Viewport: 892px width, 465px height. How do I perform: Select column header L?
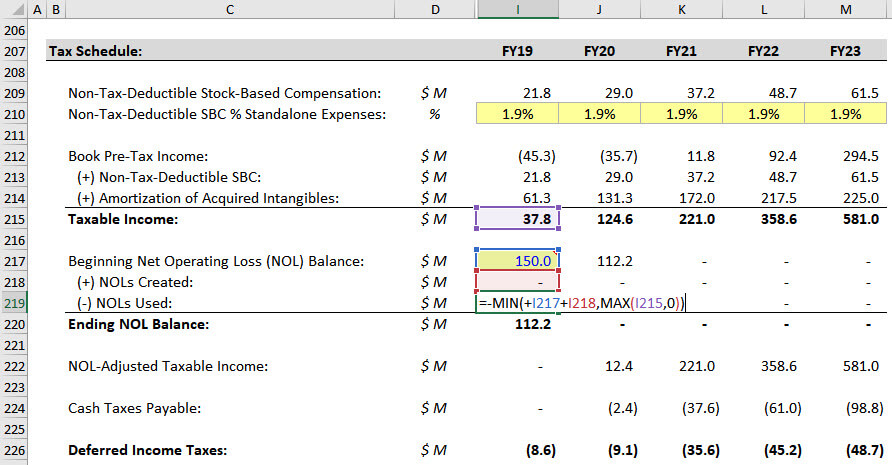763,9
